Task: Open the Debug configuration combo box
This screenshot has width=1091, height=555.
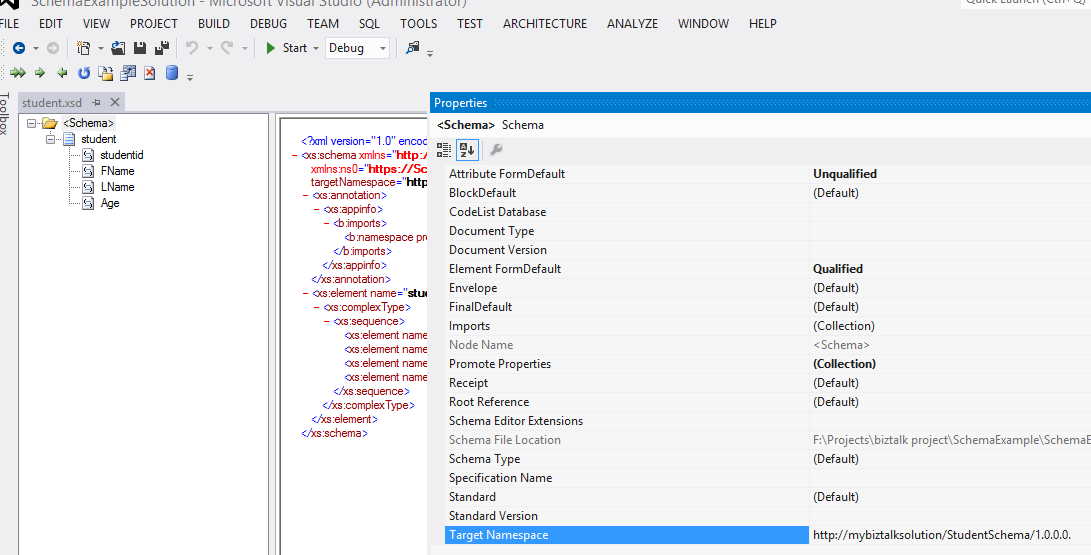Action: (x=357, y=48)
